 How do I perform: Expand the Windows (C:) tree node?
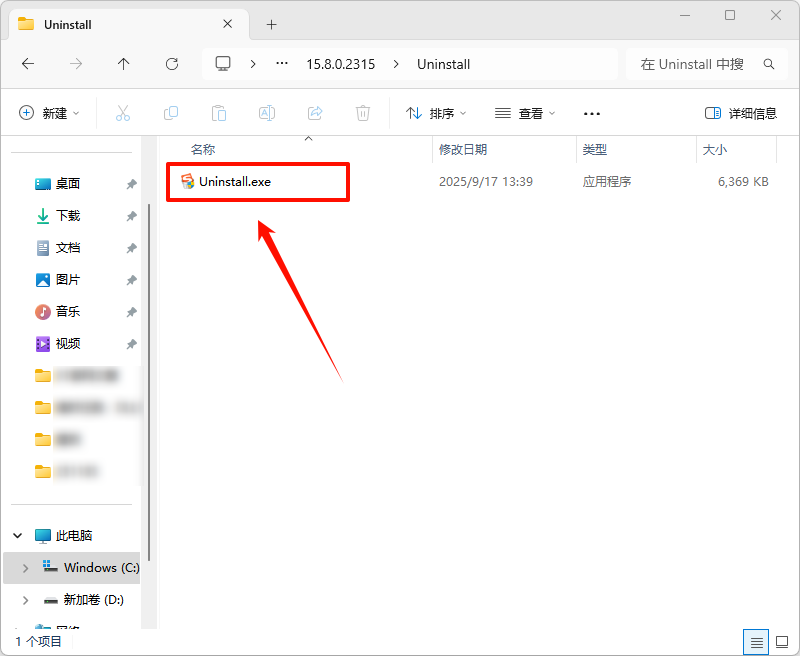point(25,568)
